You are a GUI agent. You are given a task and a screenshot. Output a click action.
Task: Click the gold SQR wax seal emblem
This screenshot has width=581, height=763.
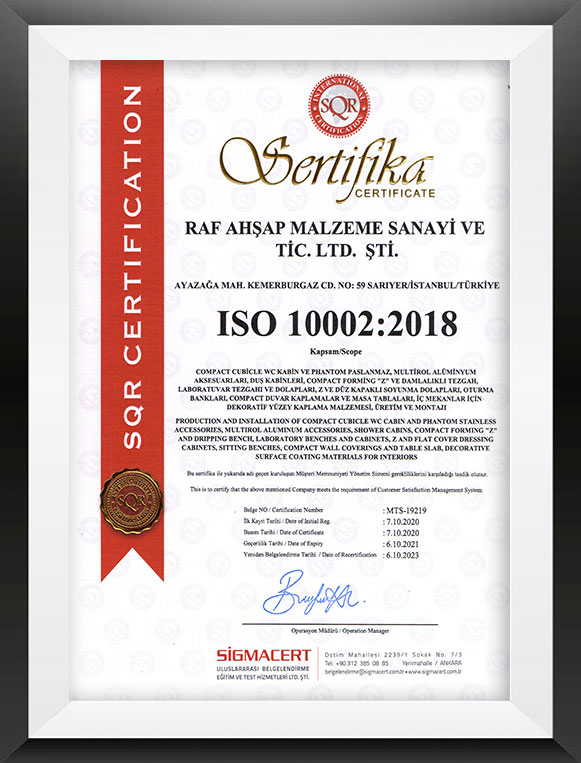[131, 501]
